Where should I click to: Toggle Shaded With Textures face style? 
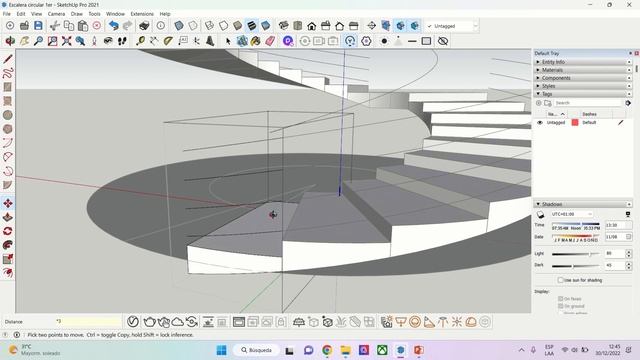[251, 26]
